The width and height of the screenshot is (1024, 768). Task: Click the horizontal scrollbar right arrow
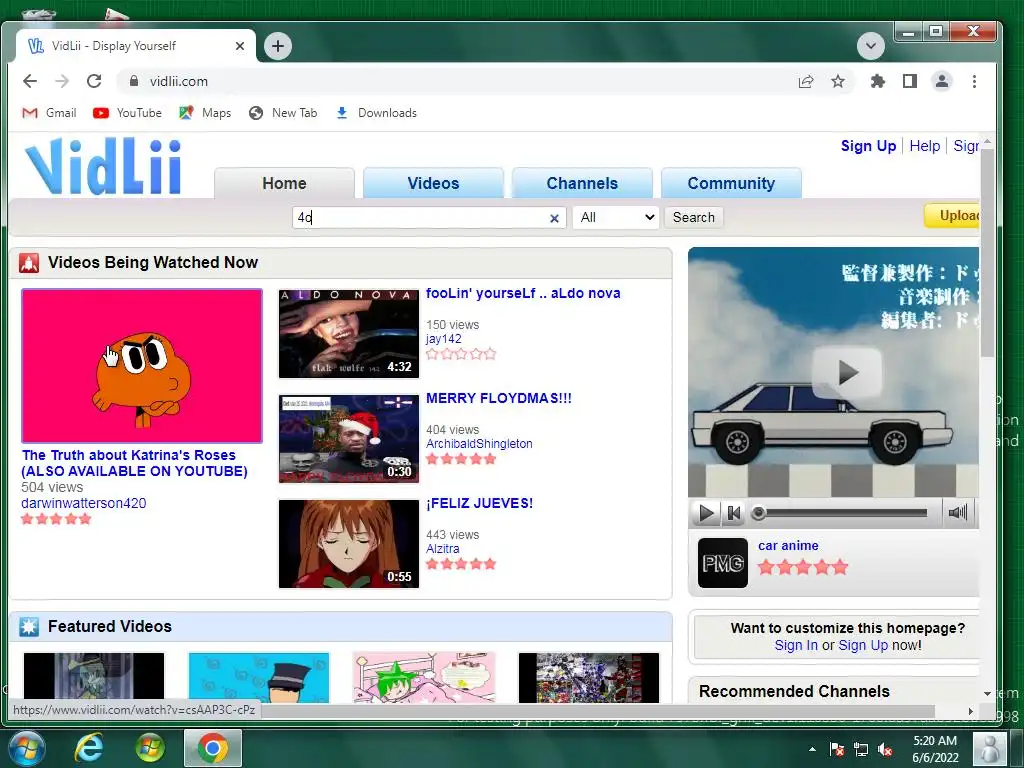pos(970,711)
